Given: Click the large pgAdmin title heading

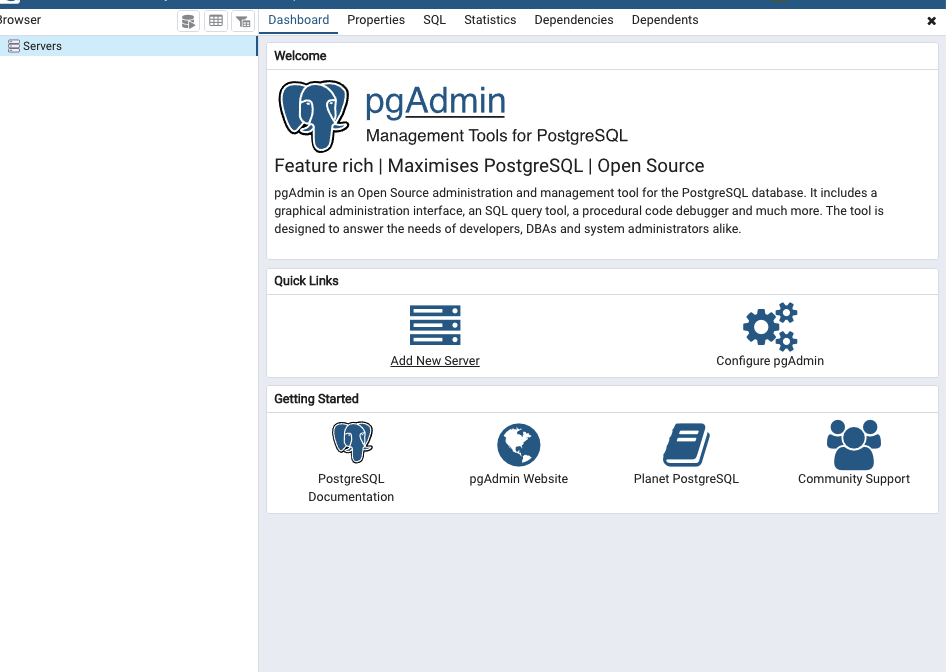Looking at the screenshot, I should 436,101.
